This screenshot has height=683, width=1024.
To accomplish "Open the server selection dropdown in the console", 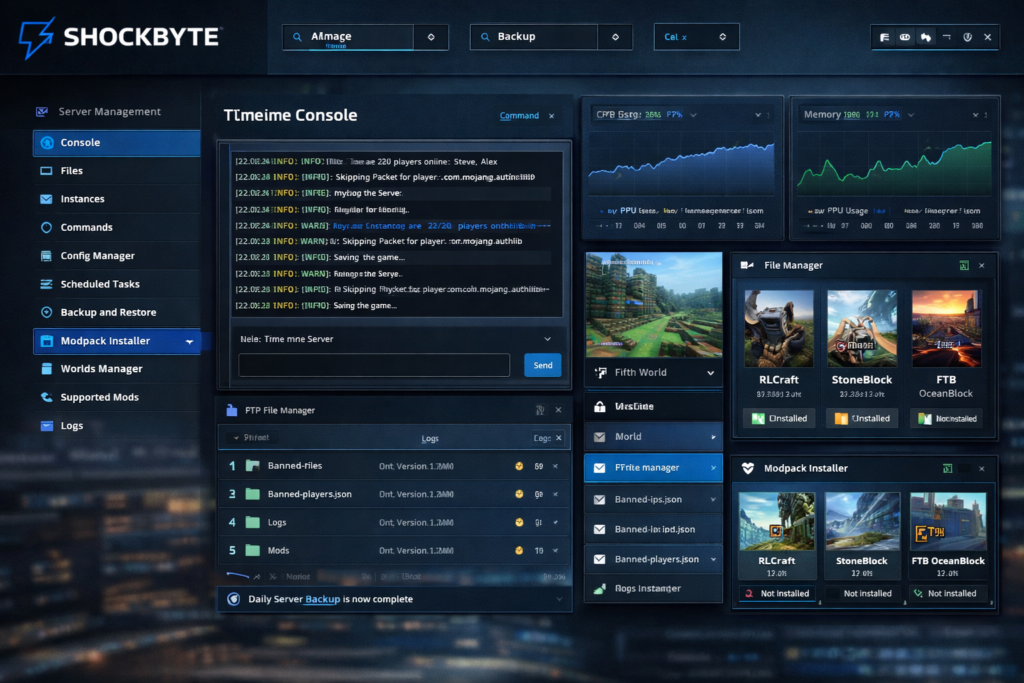I will coord(547,338).
